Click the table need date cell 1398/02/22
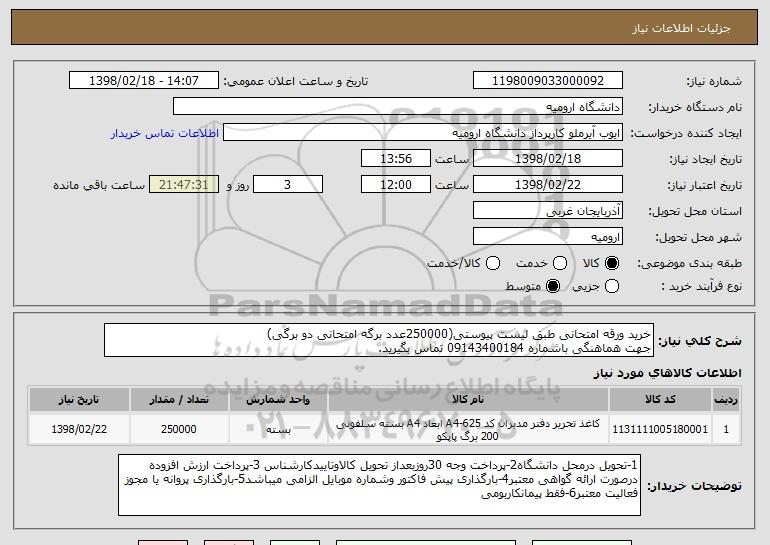 [x=79, y=429]
